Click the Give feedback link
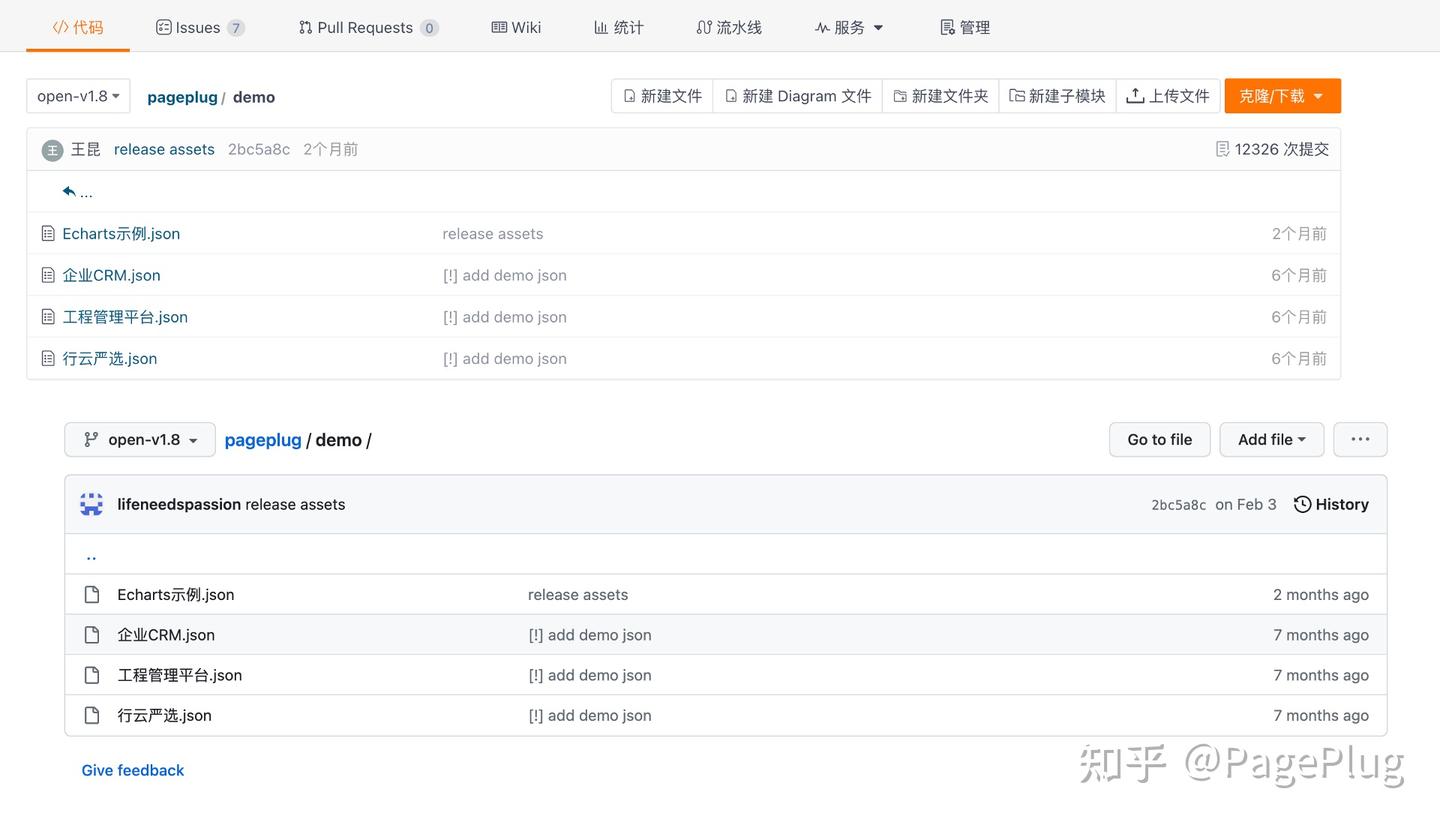 pyautogui.click(x=133, y=770)
